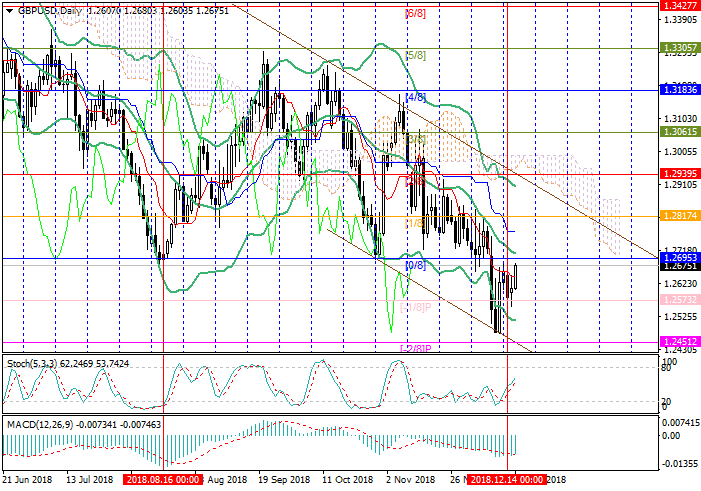The image size is (701, 491).
Task: Click the chart shift triangle beside GBPUSD title
Action: click(6, 10)
